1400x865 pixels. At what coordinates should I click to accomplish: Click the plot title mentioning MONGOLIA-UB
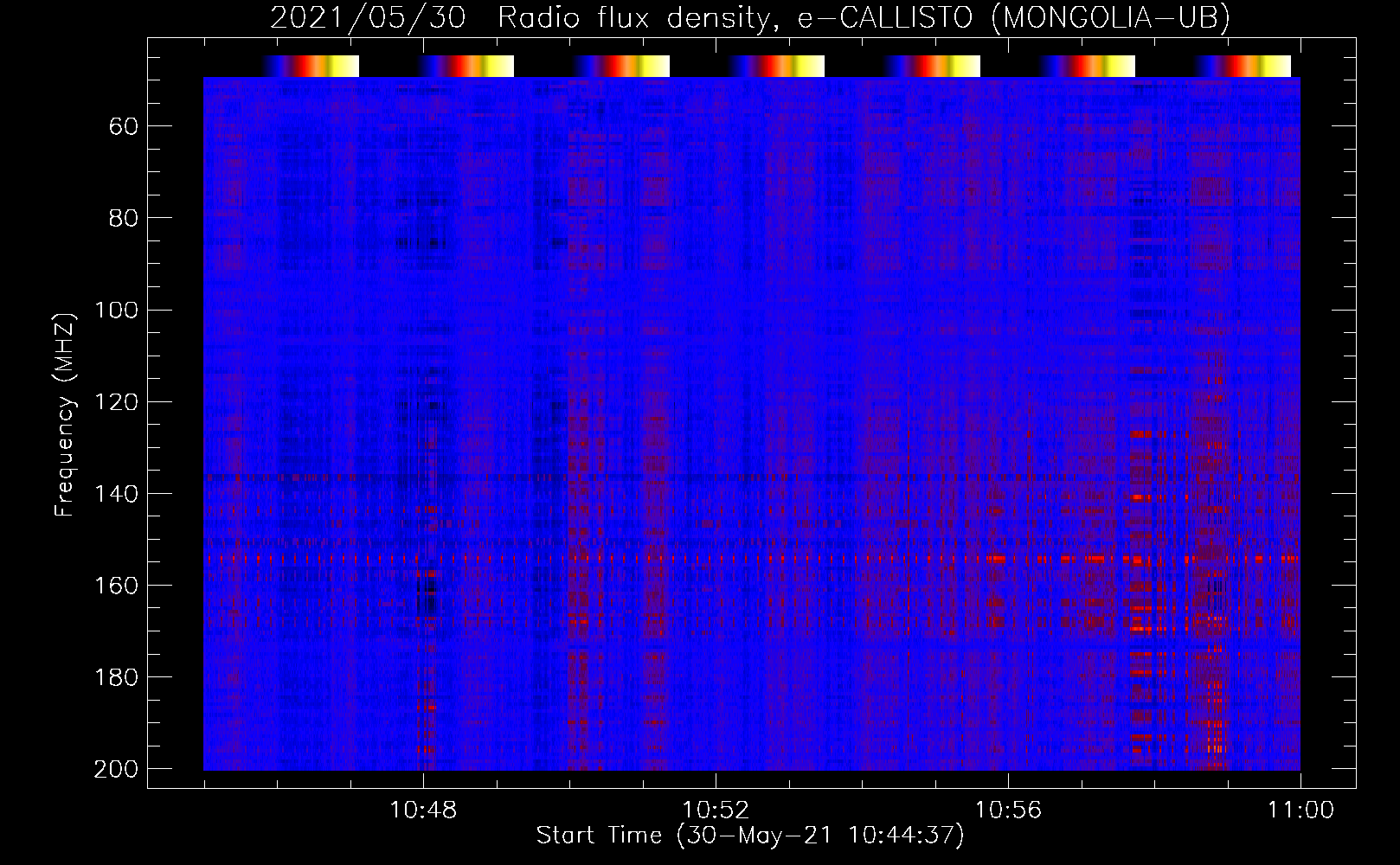[x=749, y=17]
